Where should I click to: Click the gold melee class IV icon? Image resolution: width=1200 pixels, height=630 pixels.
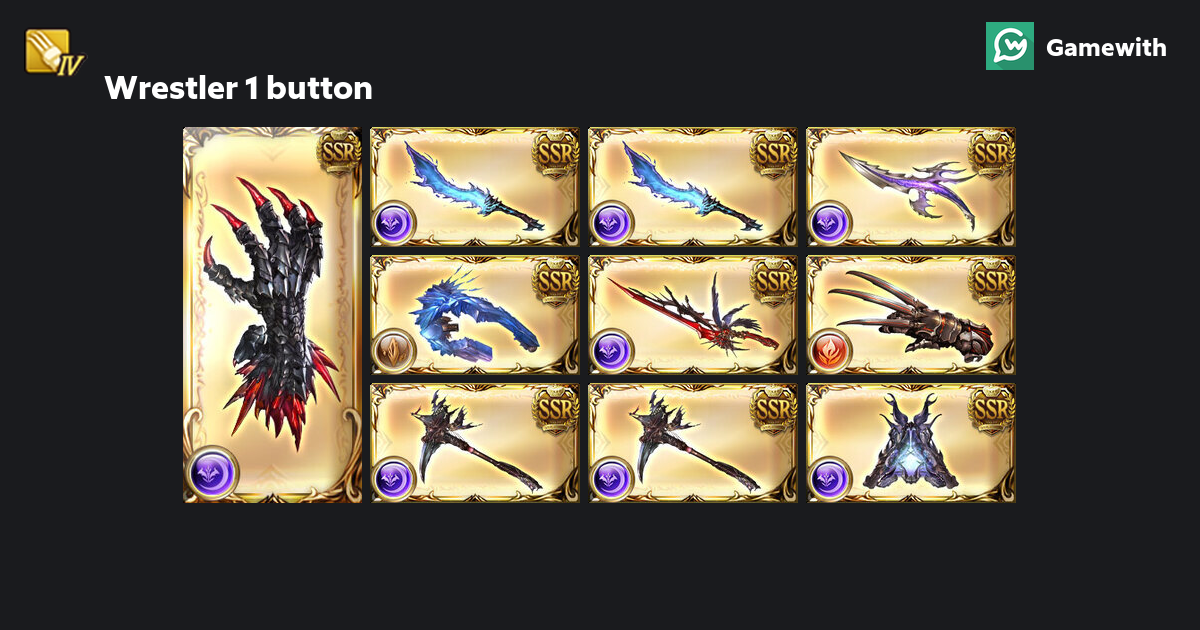point(55,51)
